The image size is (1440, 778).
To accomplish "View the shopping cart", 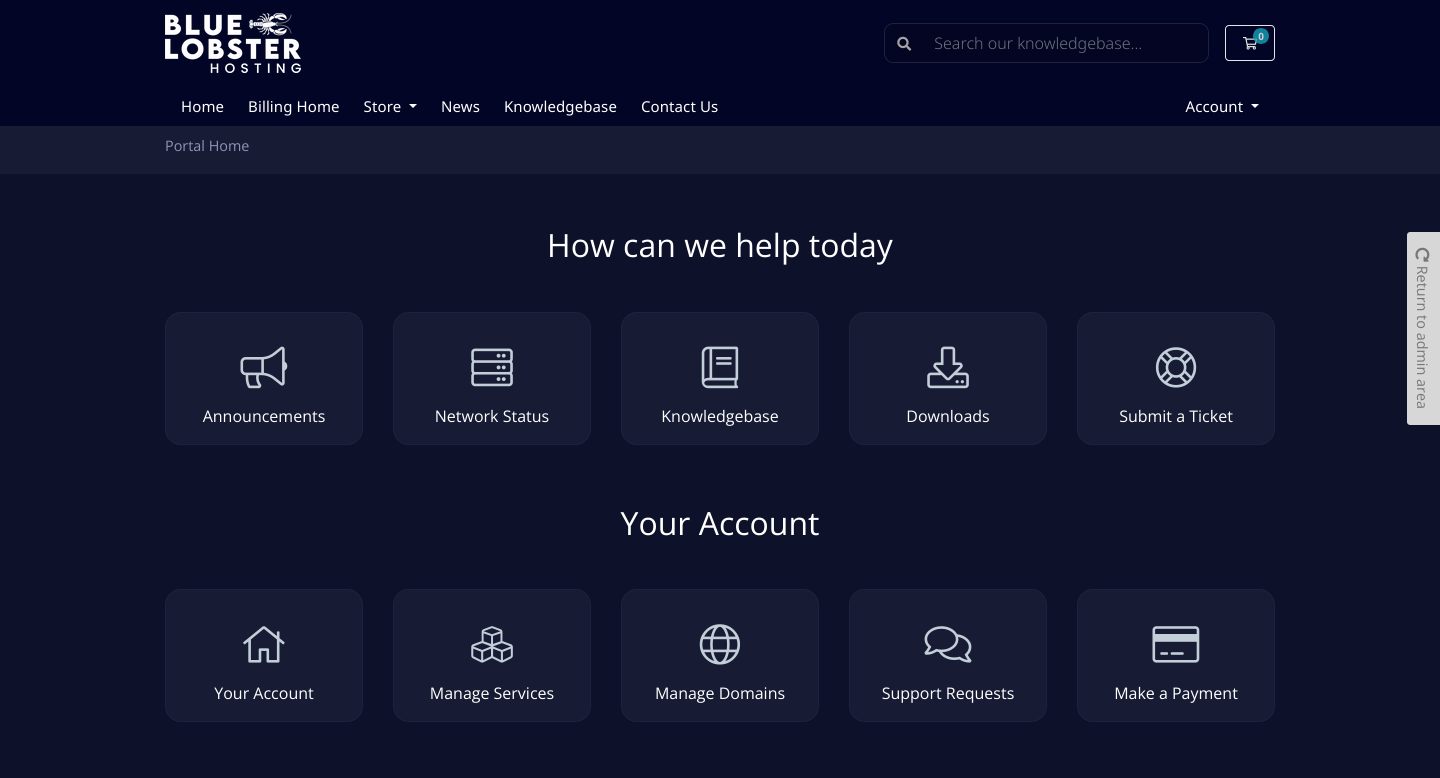I will [1249, 43].
